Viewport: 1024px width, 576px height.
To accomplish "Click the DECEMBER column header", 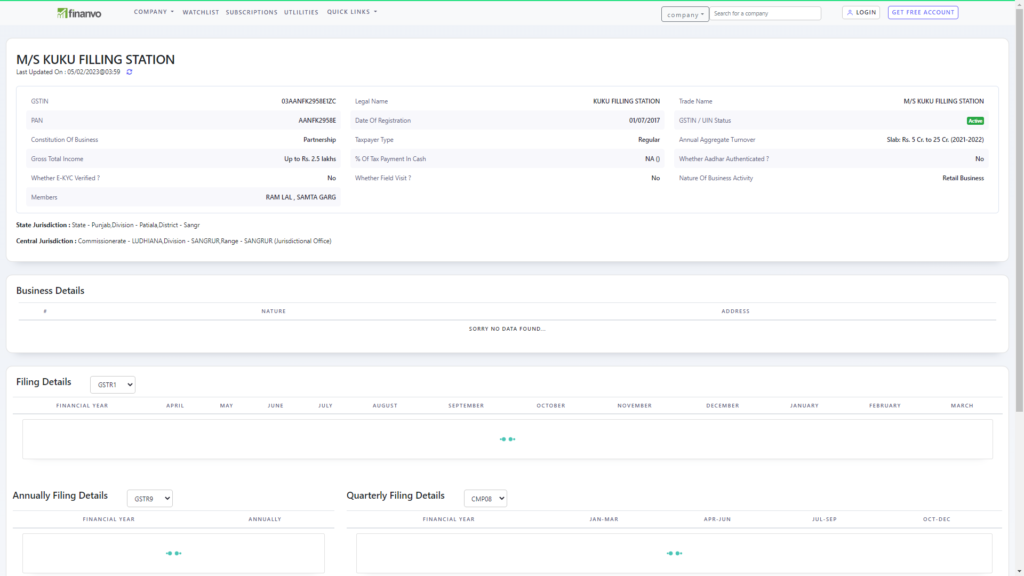I will tap(722, 406).
